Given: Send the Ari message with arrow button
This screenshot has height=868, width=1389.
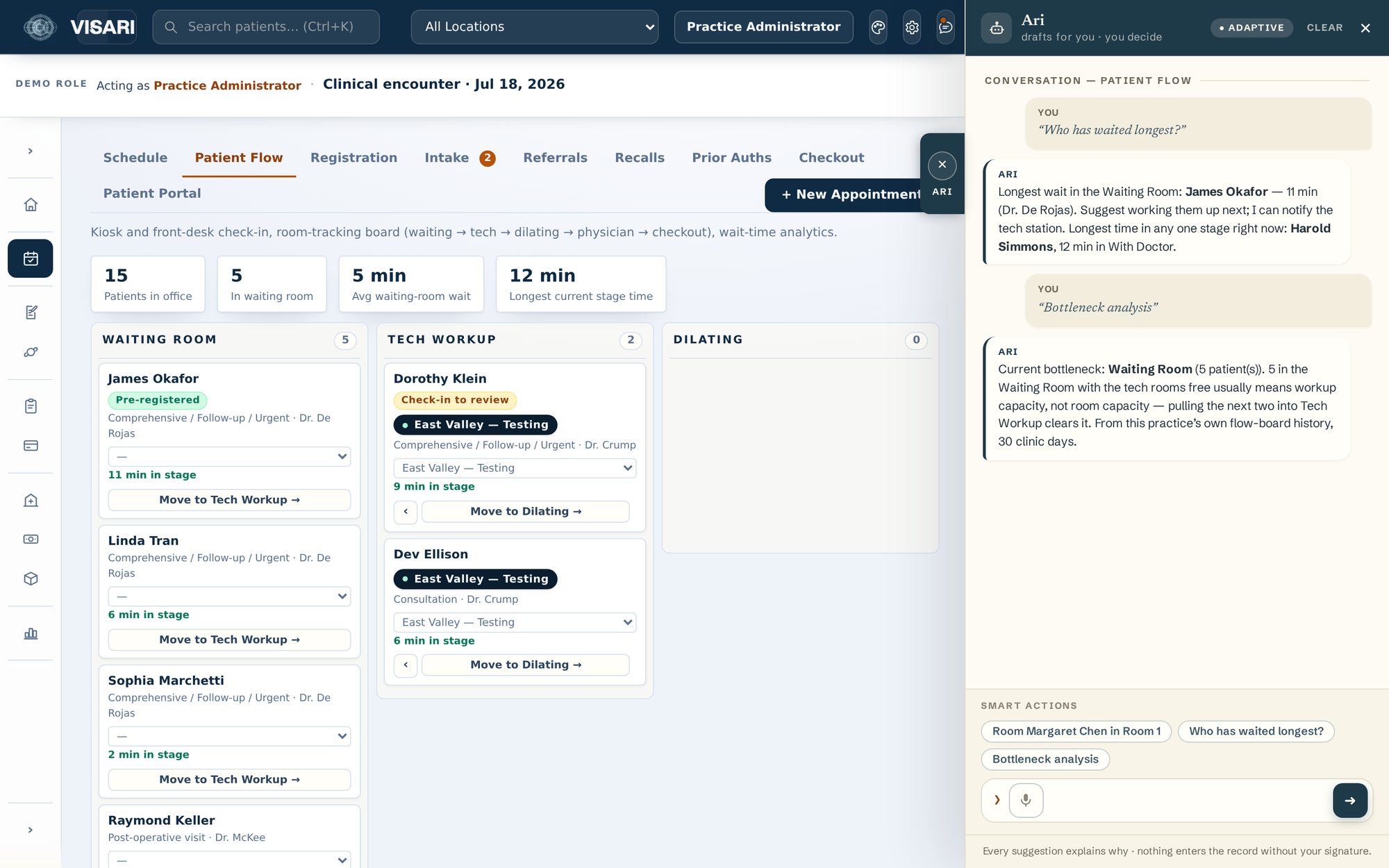Looking at the screenshot, I should point(1350,801).
